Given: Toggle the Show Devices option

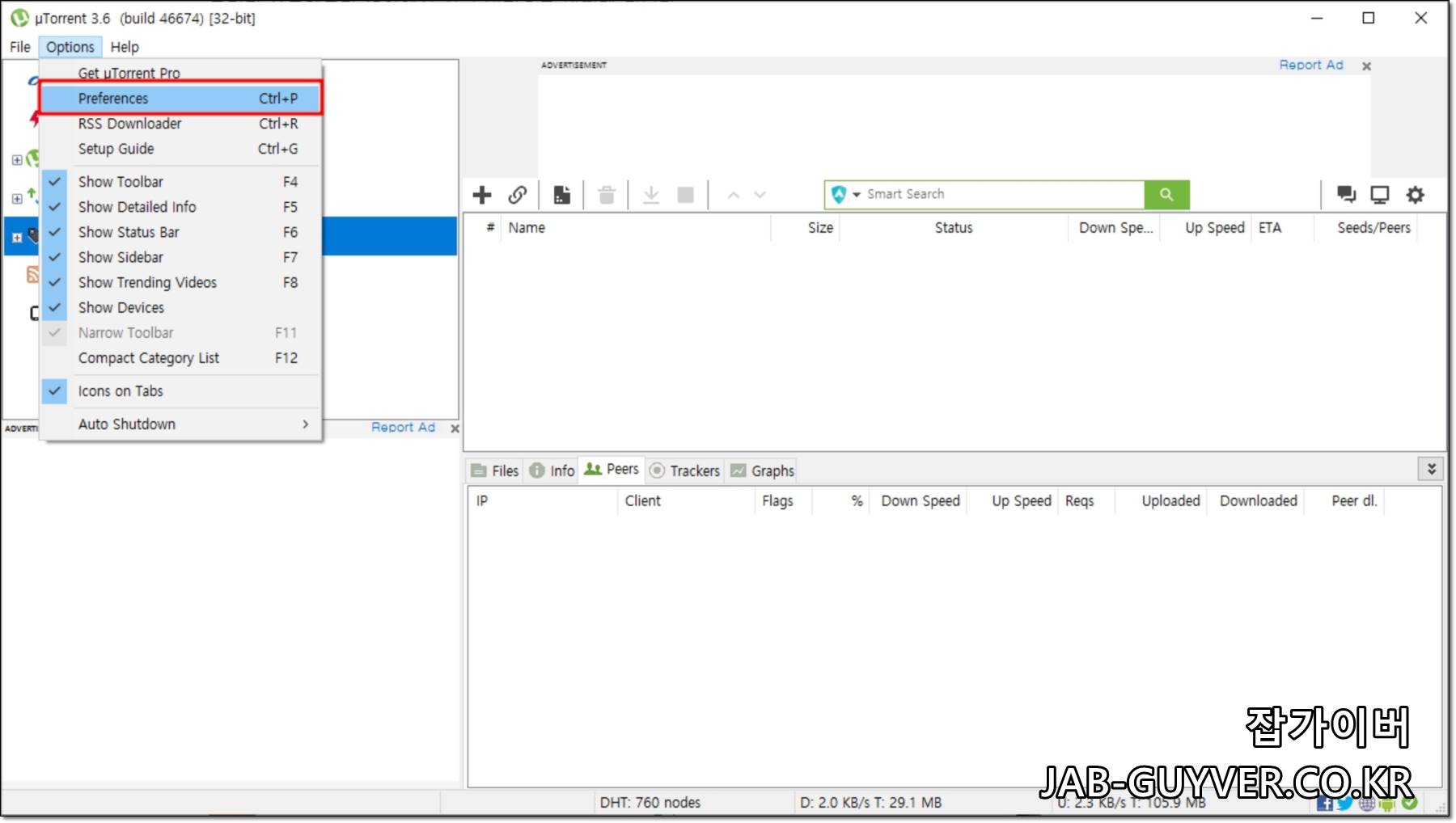Looking at the screenshot, I should [x=181, y=307].
